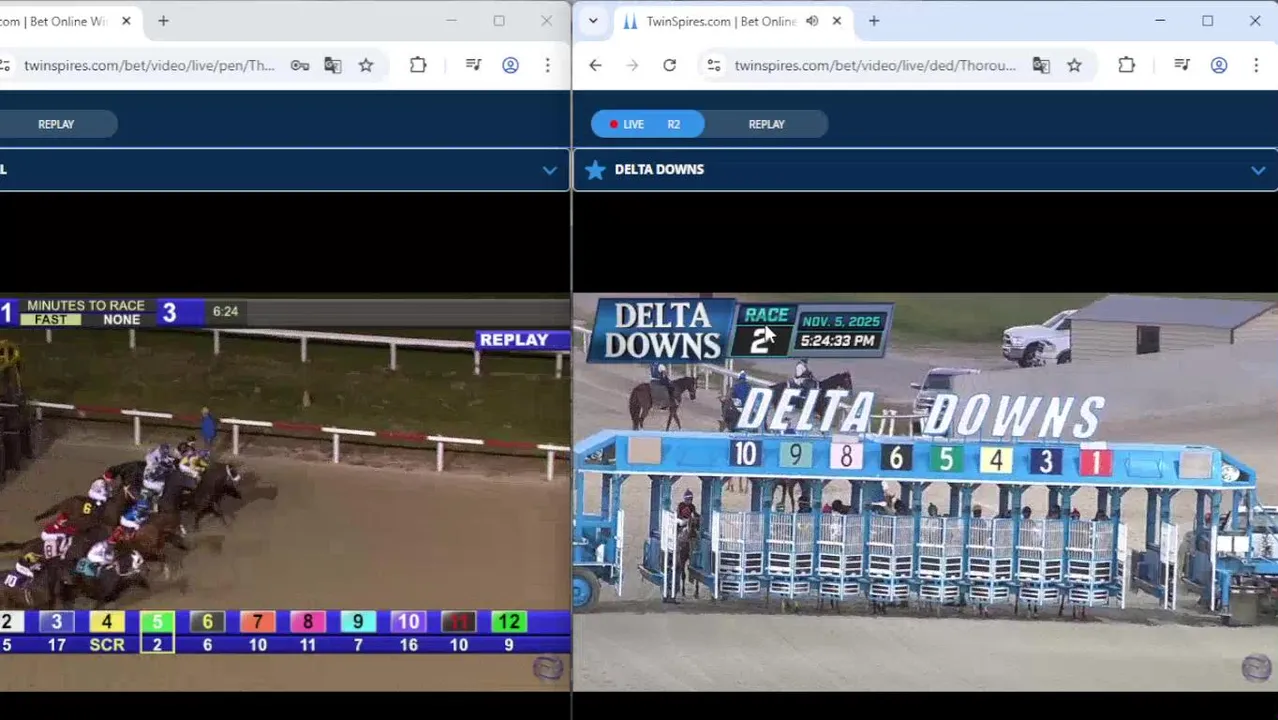1278x720 pixels.
Task: Open a new tab in the left browser window
Action: point(163,21)
